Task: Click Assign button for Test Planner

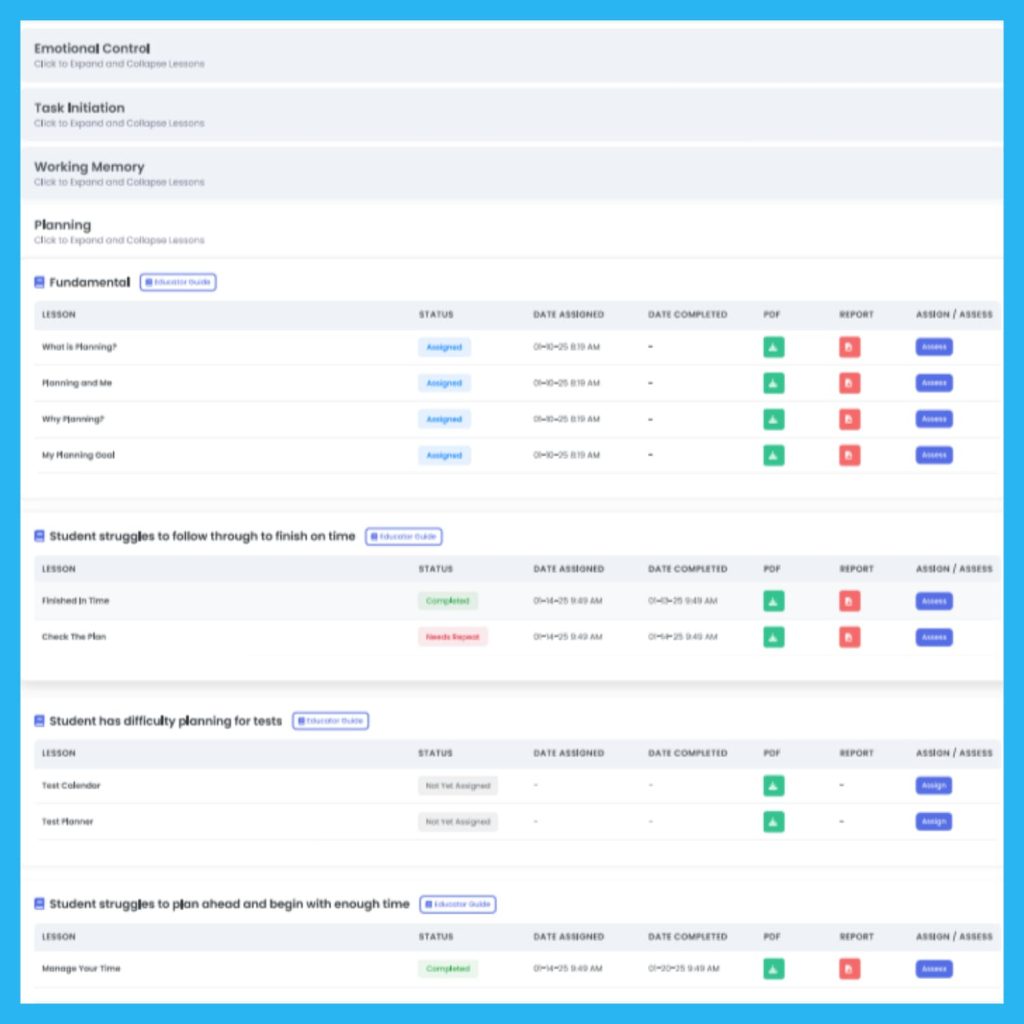Action: tap(933, 822)
